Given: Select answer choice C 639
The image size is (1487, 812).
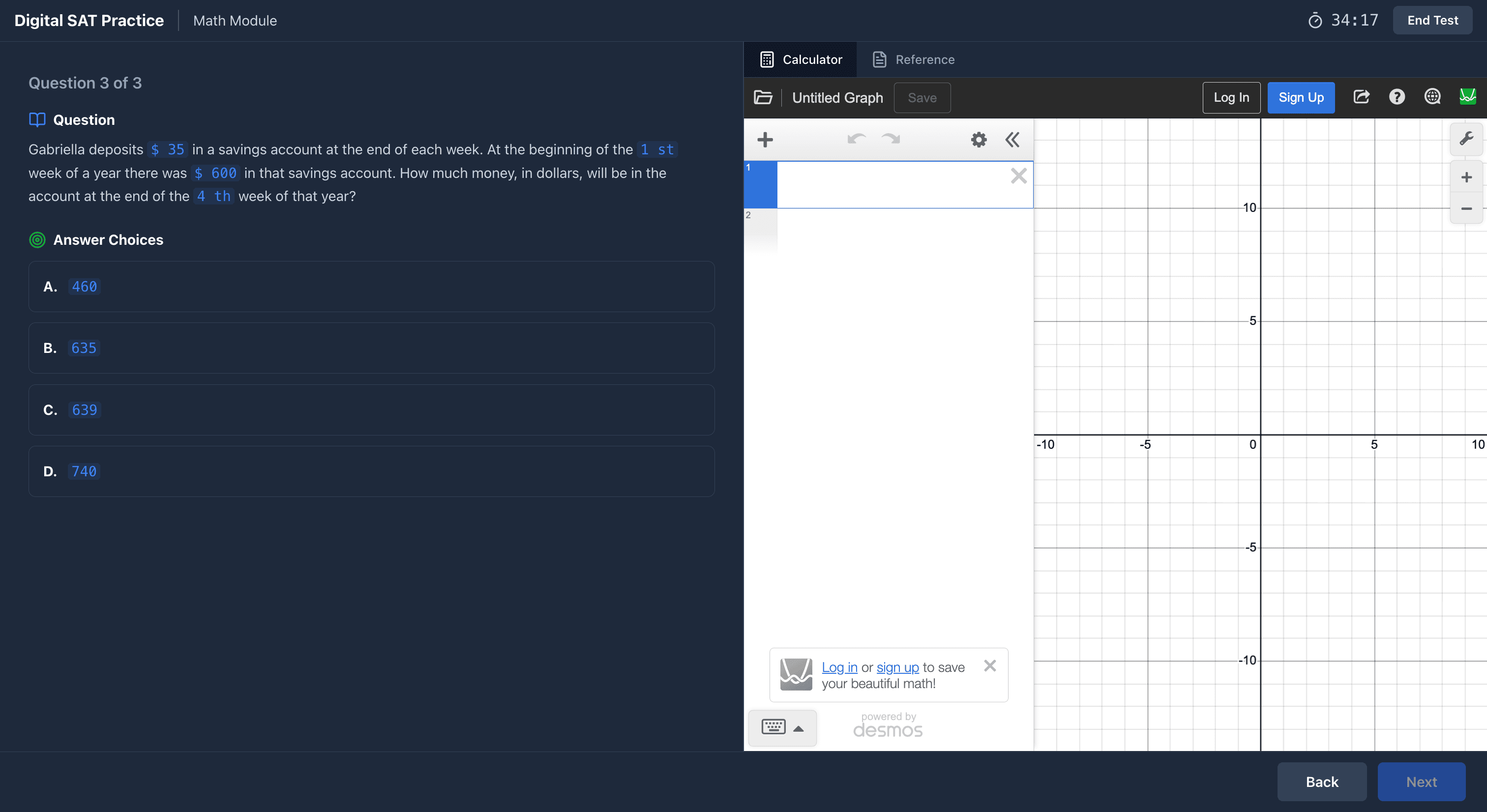Looking at the screenshot, I should 371,410.
